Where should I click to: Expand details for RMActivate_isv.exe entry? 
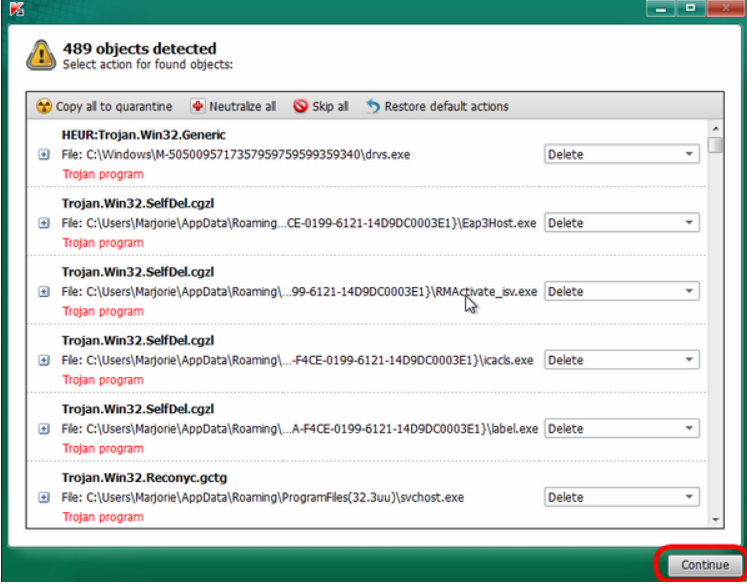pos(44,292)
